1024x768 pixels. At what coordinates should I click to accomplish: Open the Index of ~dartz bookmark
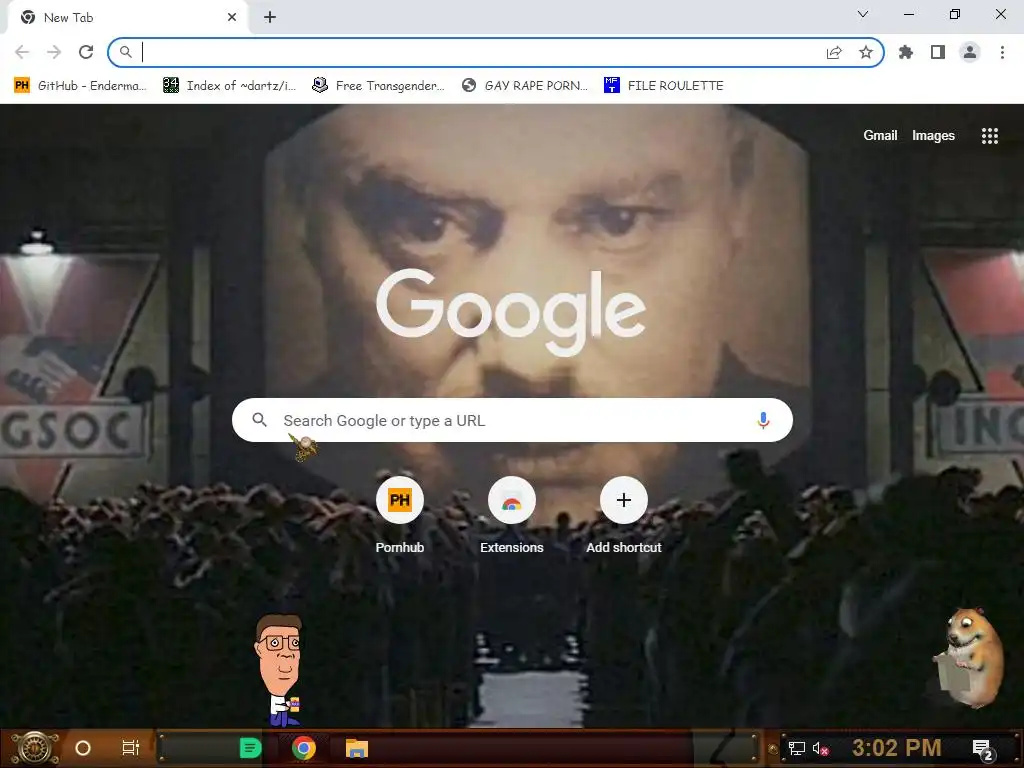click(230, 86)
